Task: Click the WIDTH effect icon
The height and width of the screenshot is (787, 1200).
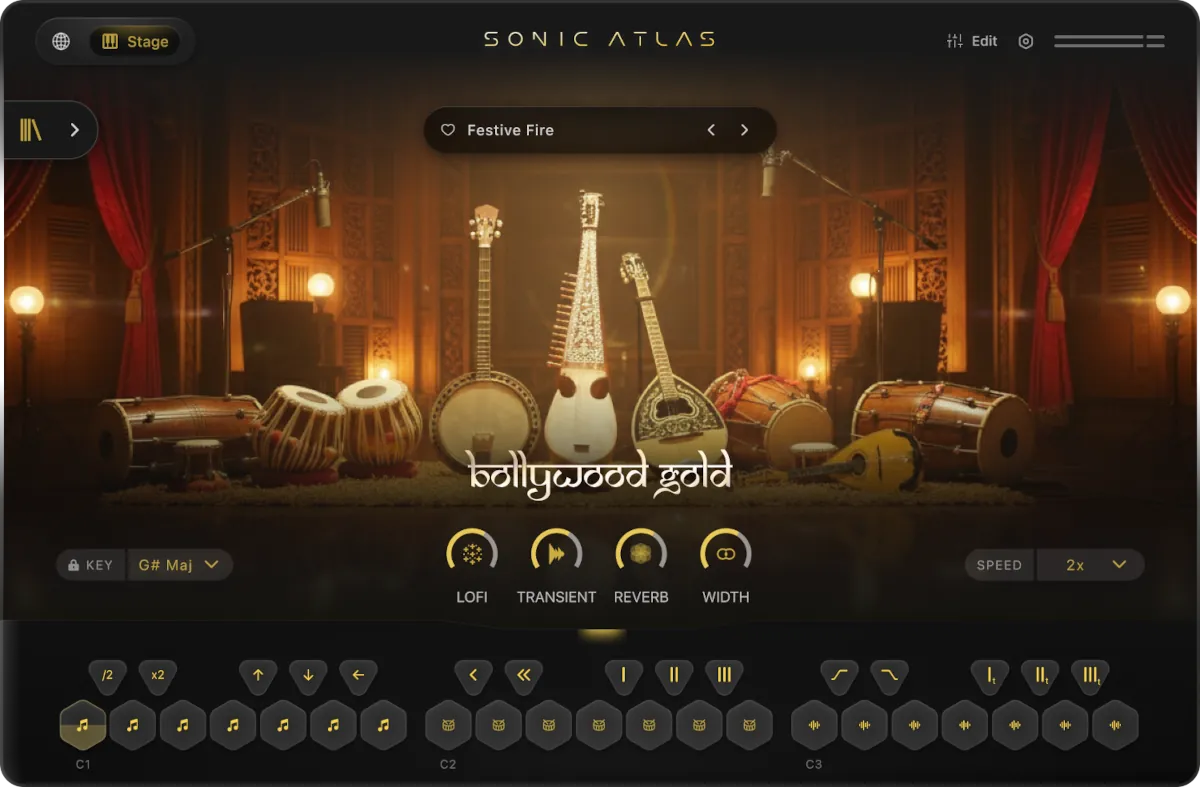Action: coord(725,551)
